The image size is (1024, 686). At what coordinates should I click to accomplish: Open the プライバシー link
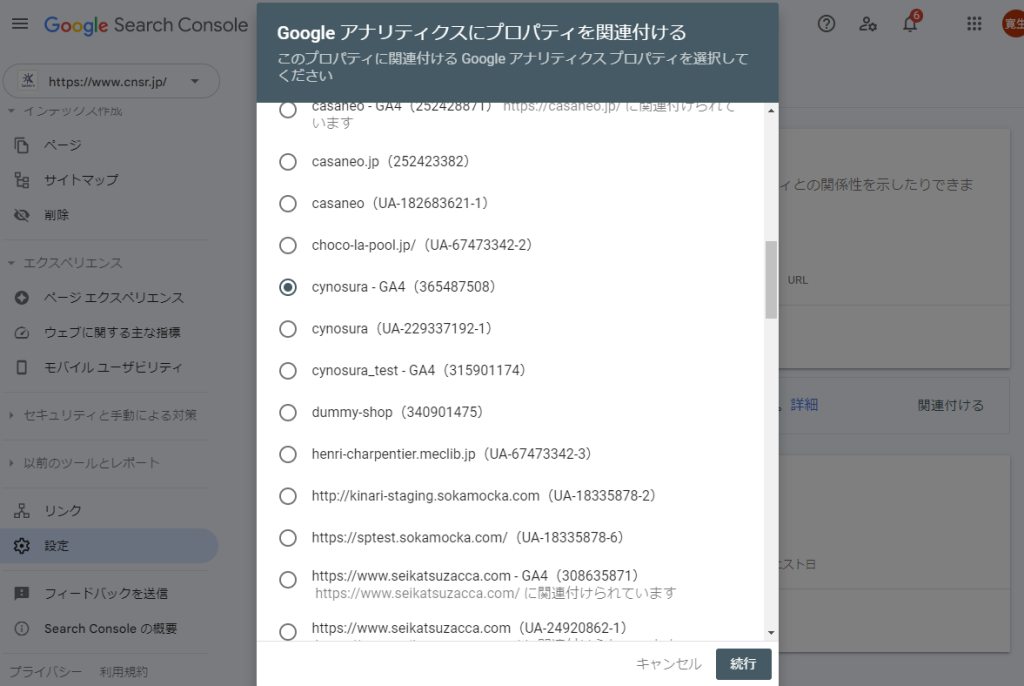46,672
